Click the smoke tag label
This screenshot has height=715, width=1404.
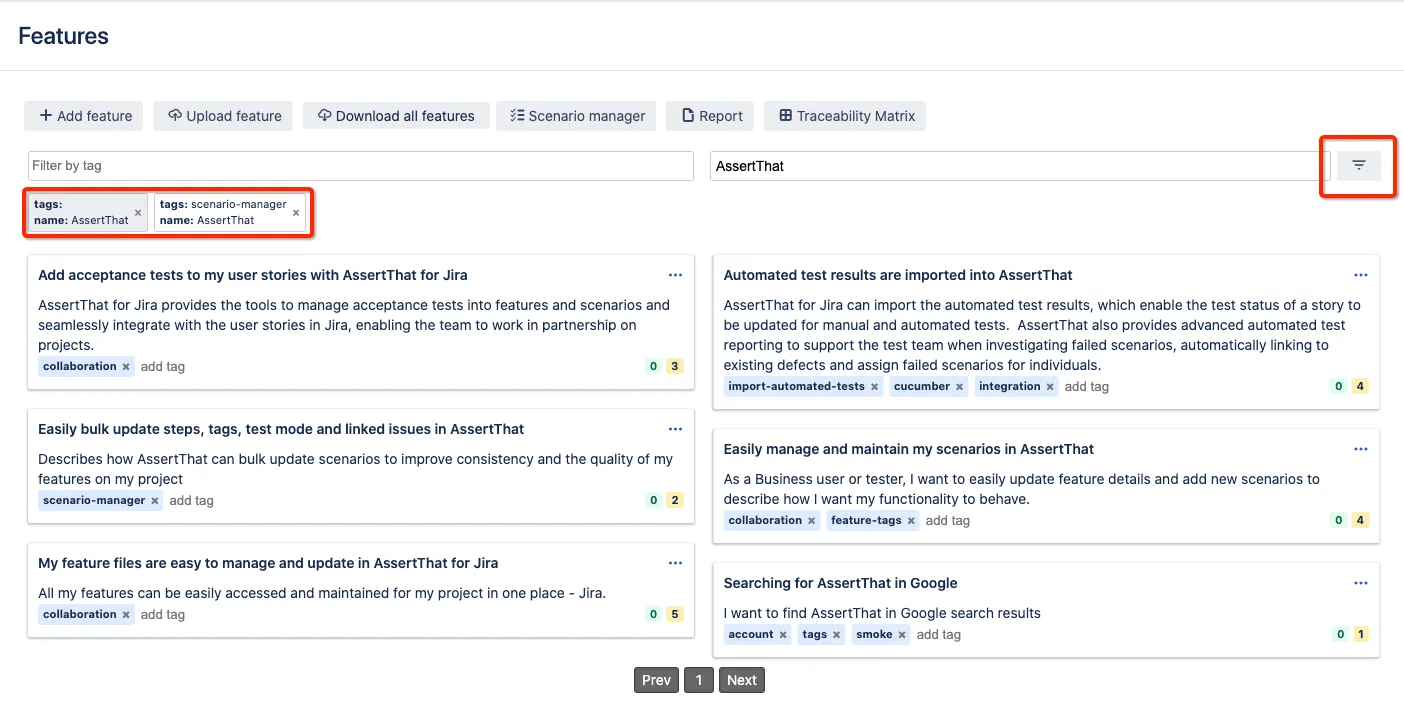[874, 635]
